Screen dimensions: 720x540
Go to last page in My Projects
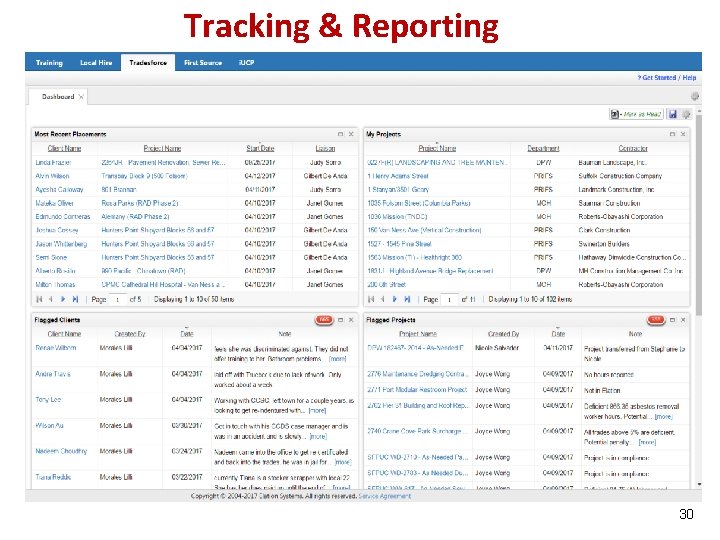coord(407,299)
